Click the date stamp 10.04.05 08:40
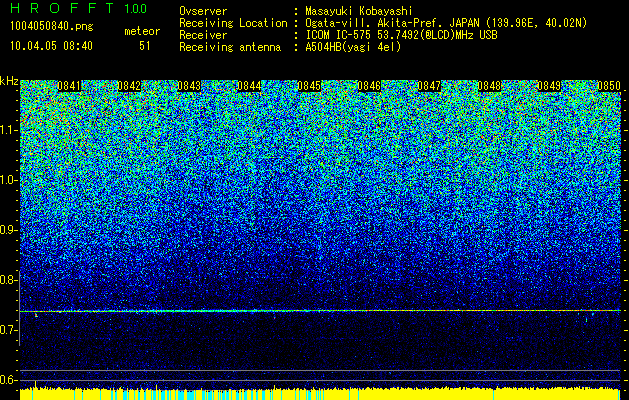The image size is (629, 400). pyautogui.click(x=51, y=46)
